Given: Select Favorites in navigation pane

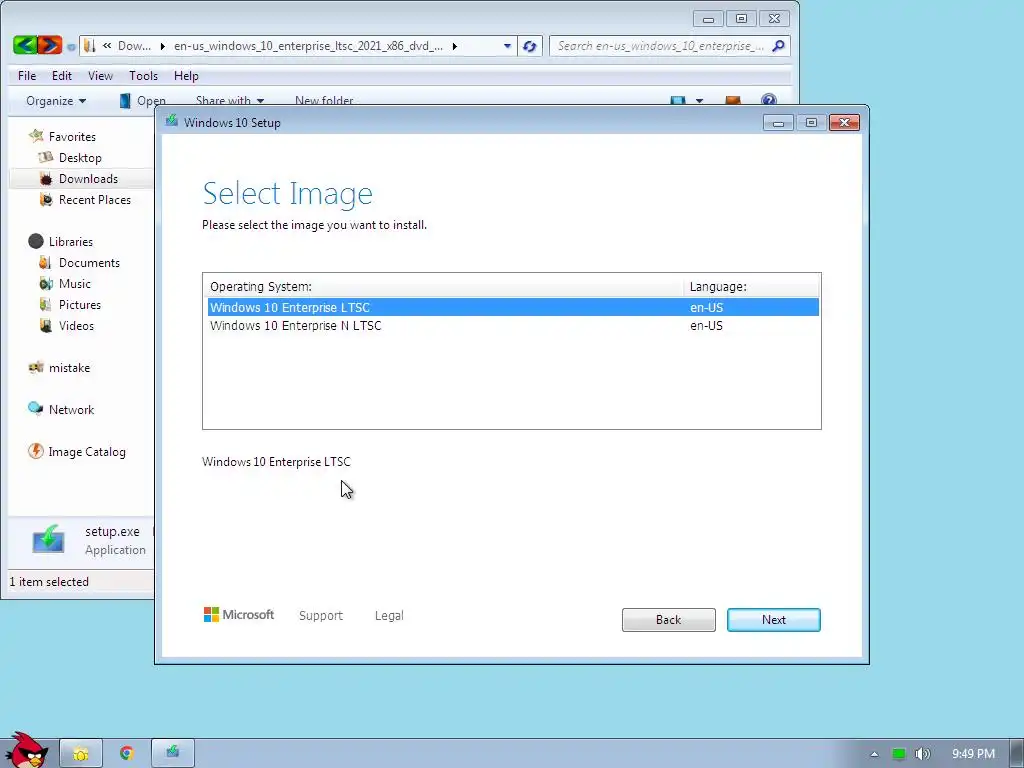Looking at the screenshot, I should (63, 136).
